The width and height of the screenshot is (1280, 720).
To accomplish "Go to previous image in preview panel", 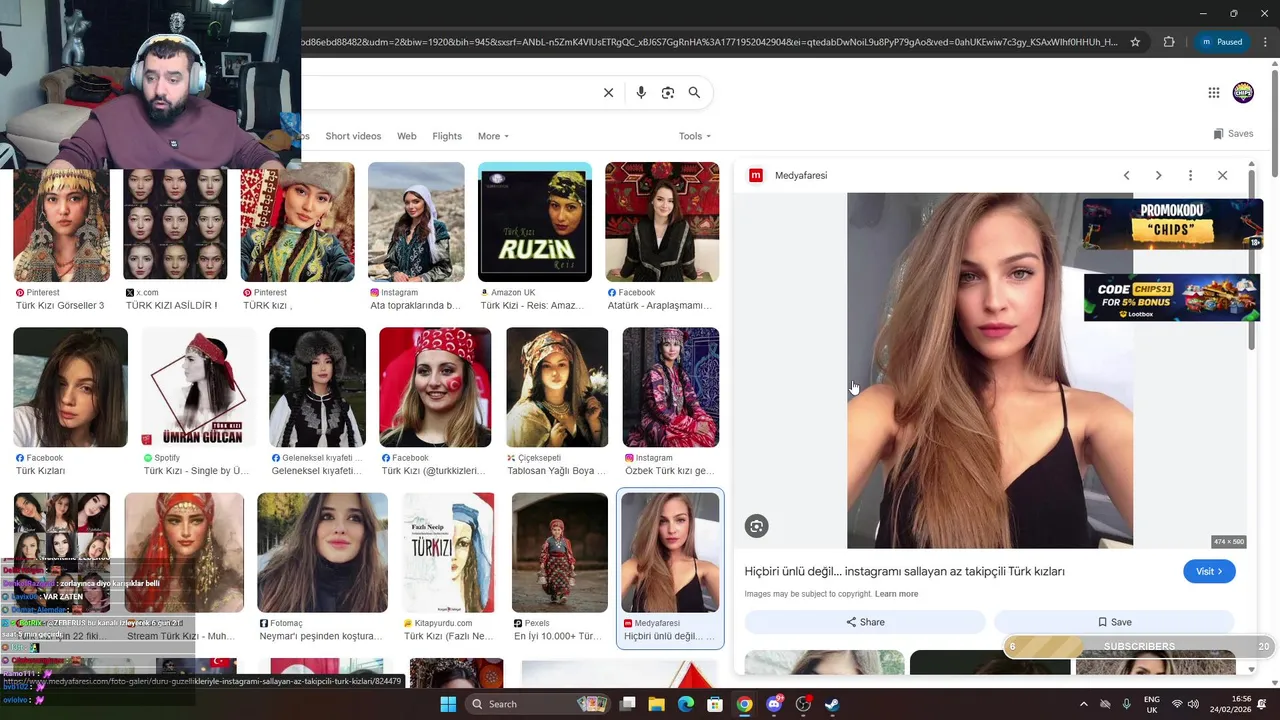I will (x=1126, y=175).
